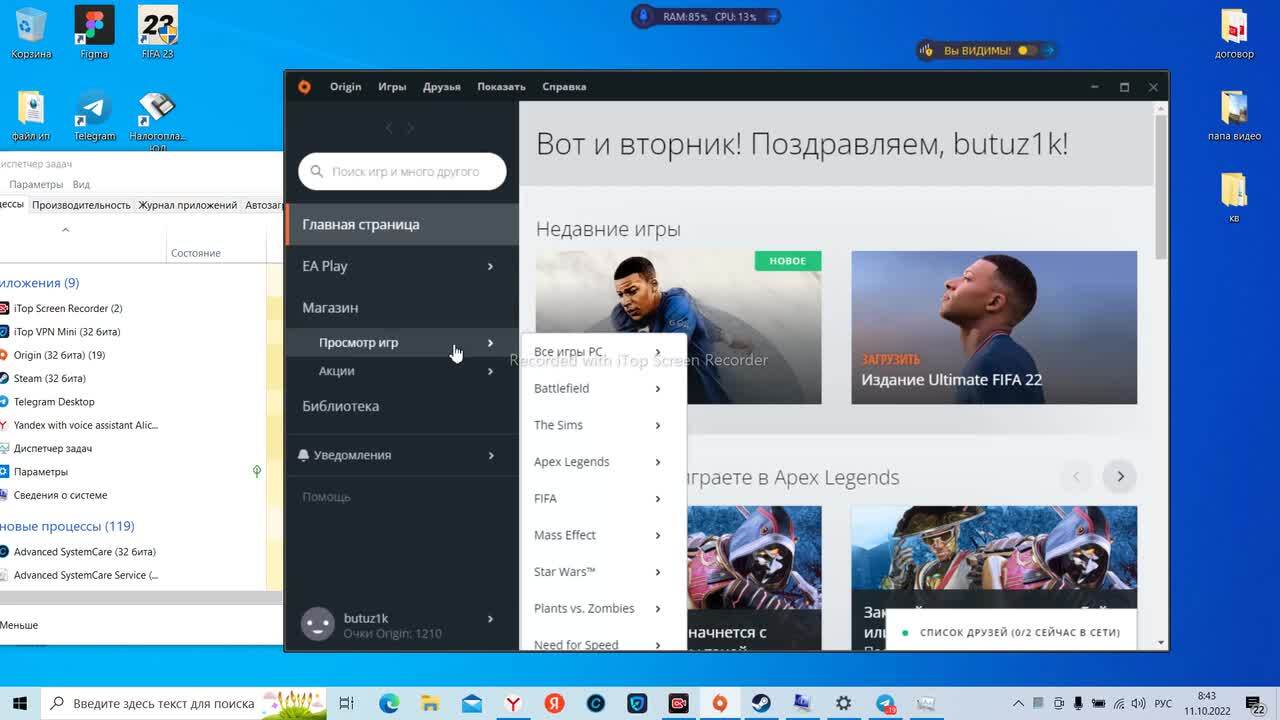This screenshot has width=1280, height=720.
Task: Open Yandex Browser from taskbar
Action: point(513,703)
